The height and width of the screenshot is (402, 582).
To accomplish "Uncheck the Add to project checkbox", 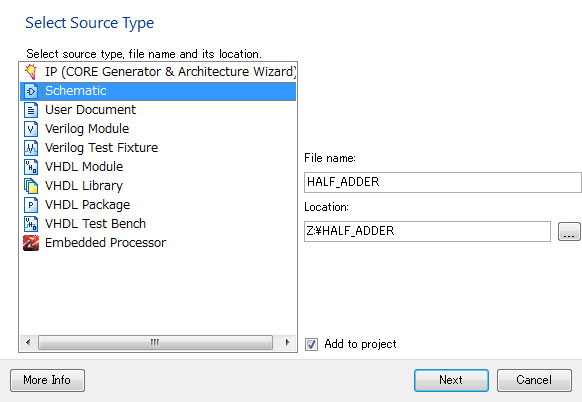I will coord(311,344).
